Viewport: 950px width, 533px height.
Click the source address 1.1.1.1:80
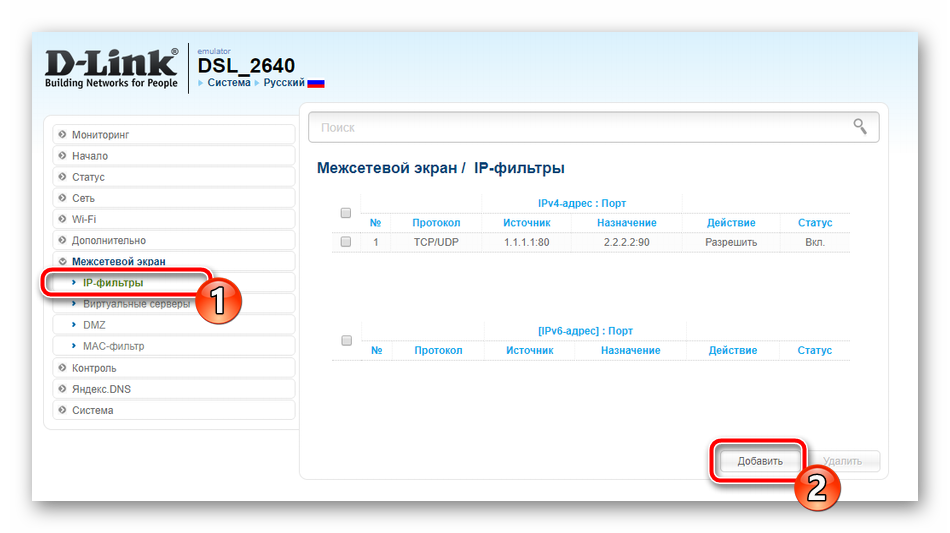pyautogui.click(x=526, y=242)
